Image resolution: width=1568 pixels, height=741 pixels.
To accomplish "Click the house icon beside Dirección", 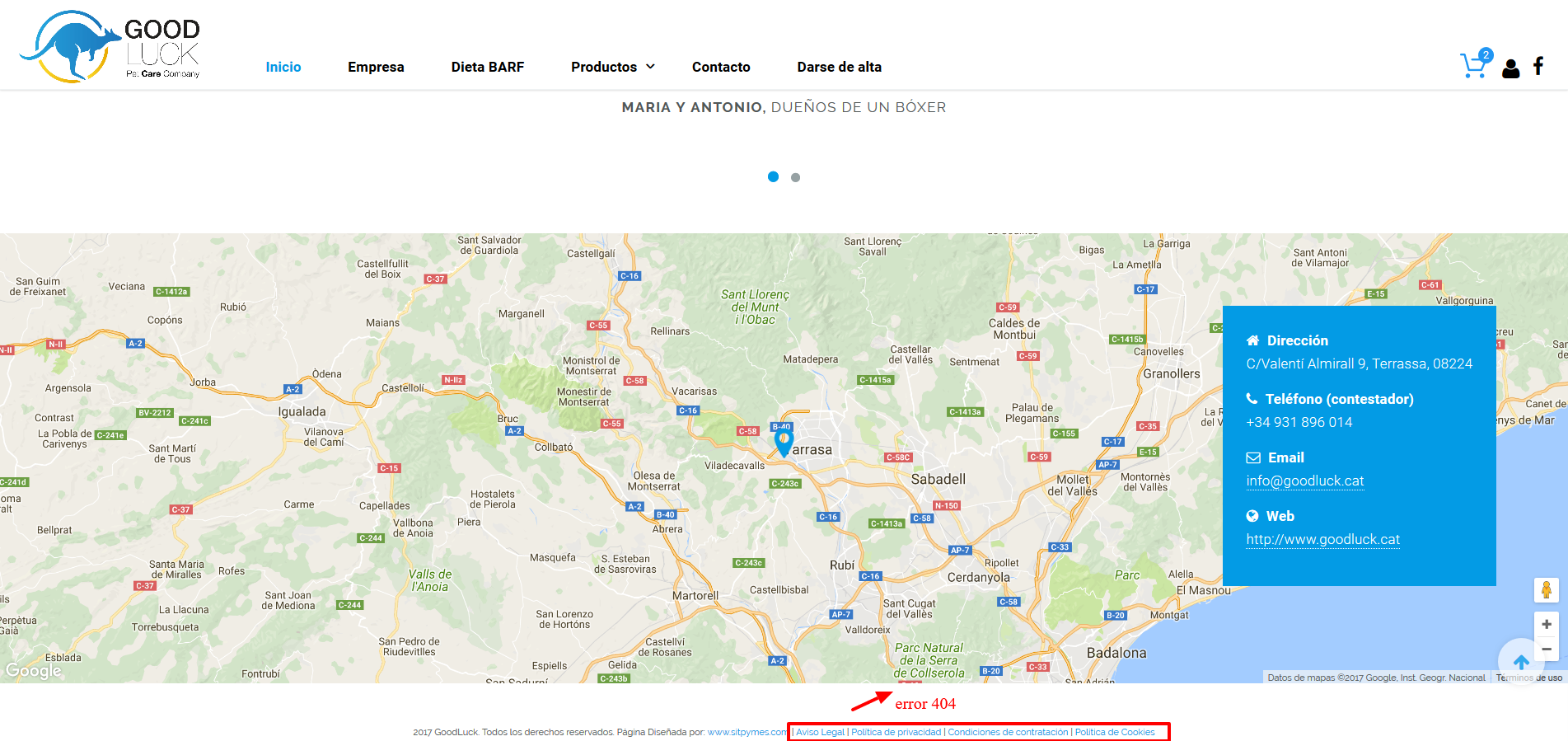I will tap(1252, 340).
